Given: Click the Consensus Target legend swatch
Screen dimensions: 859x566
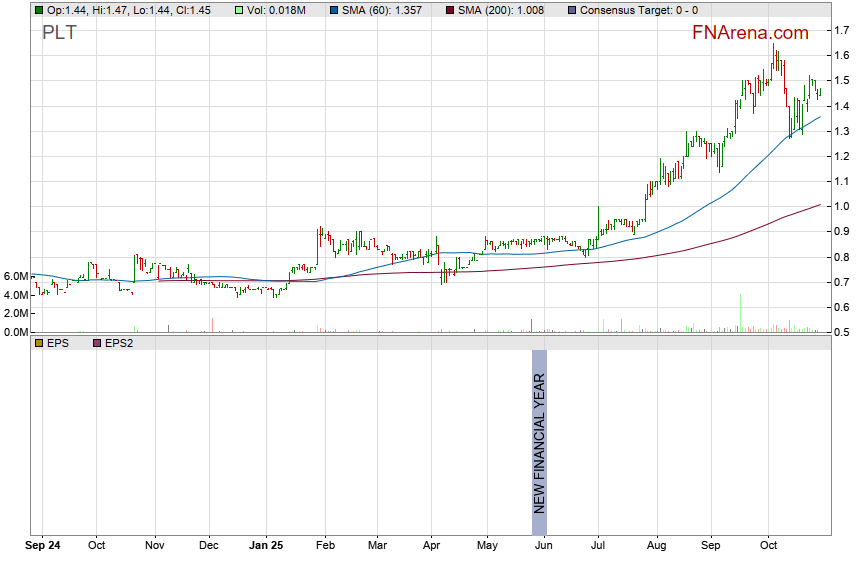Looking at the screenshot, I should tap(571, 10).
